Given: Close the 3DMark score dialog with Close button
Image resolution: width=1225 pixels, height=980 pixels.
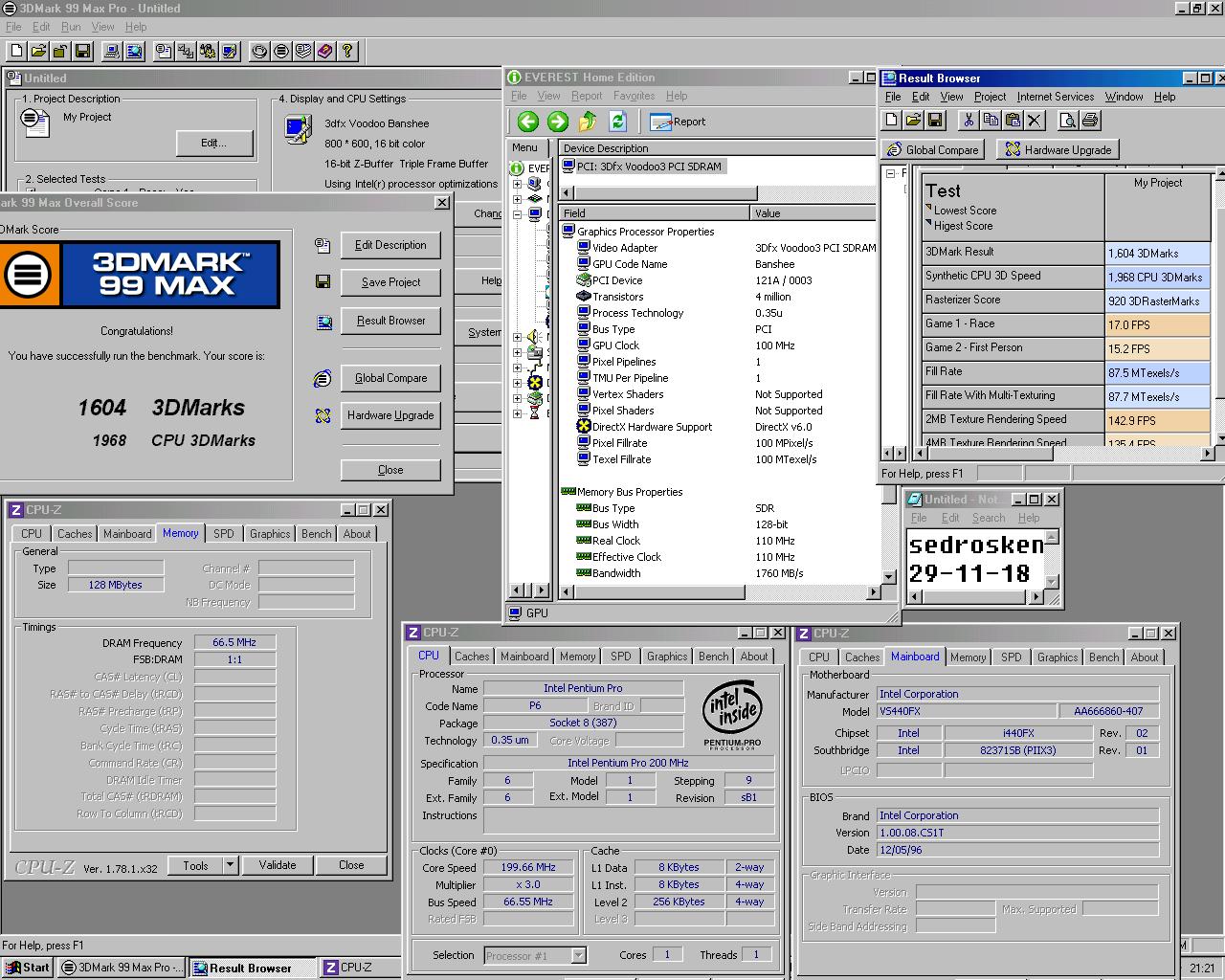Looking at the screenshot, I should [x=390, y=470].
